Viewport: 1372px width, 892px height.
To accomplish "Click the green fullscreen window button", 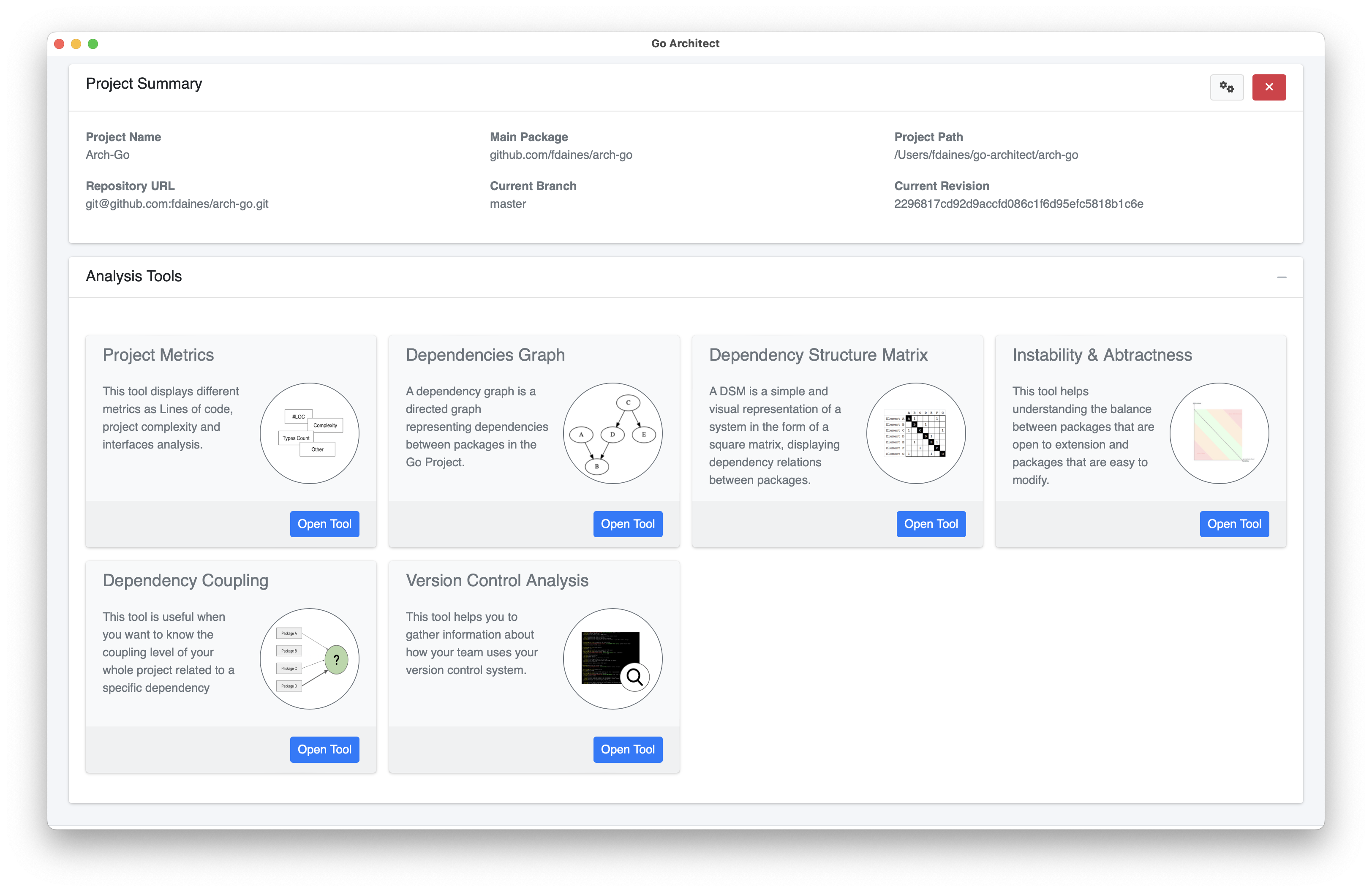I will click(x=93, y=44).
